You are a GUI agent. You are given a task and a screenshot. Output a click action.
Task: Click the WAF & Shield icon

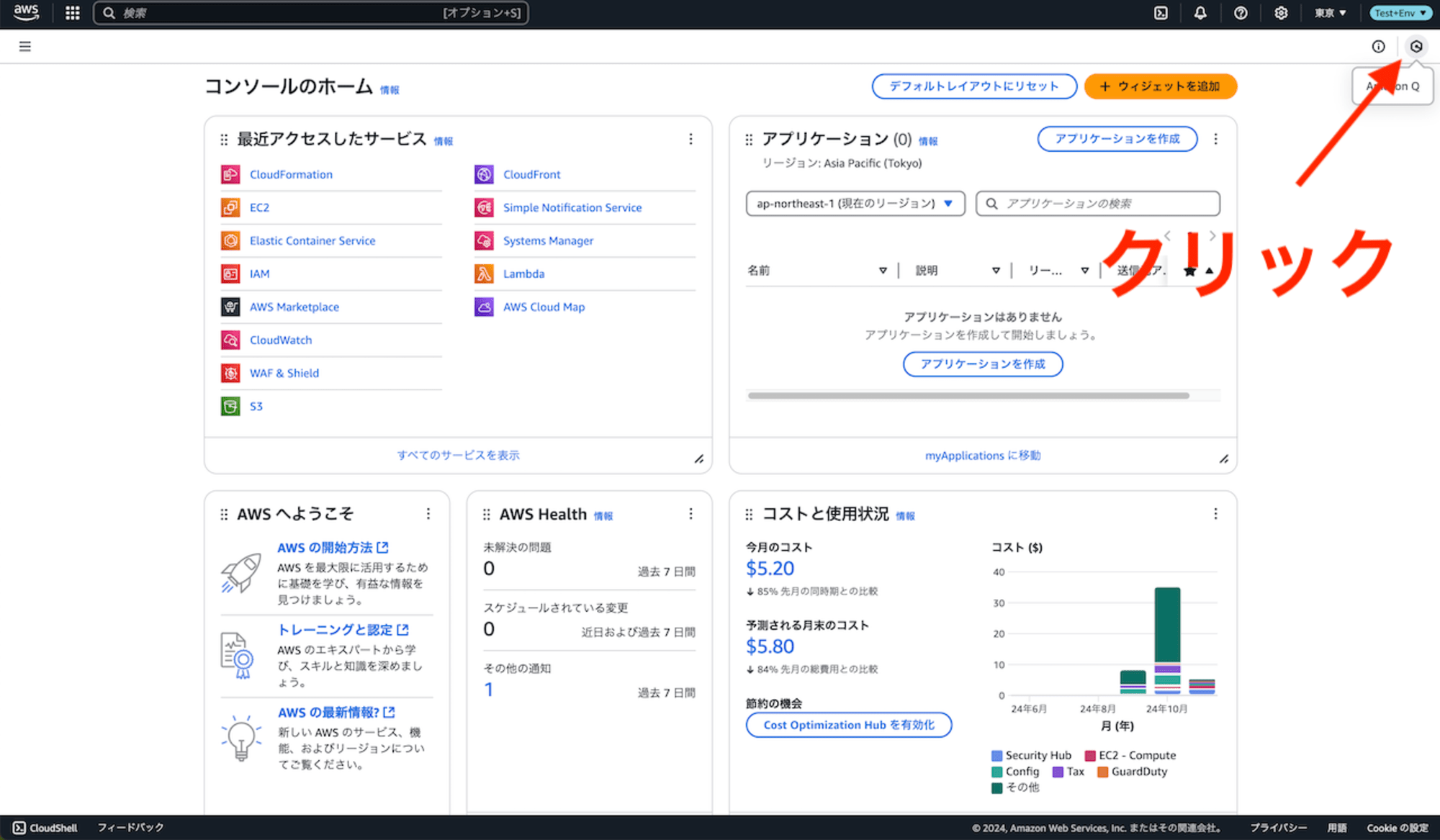click(x=230, y=373)
